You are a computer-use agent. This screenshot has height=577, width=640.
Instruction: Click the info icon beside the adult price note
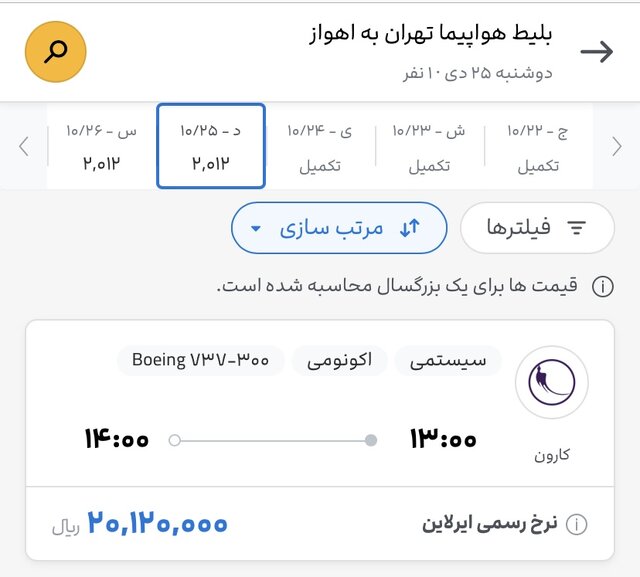pos(602,288)
